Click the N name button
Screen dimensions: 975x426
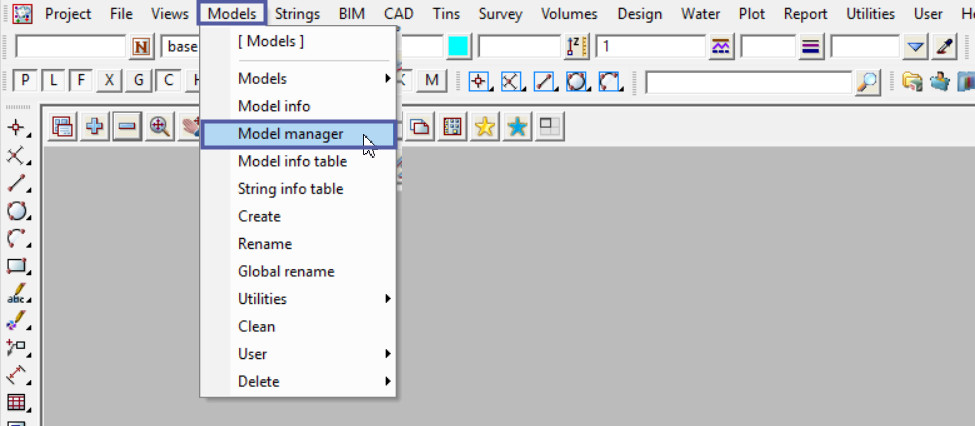[141, 47]
